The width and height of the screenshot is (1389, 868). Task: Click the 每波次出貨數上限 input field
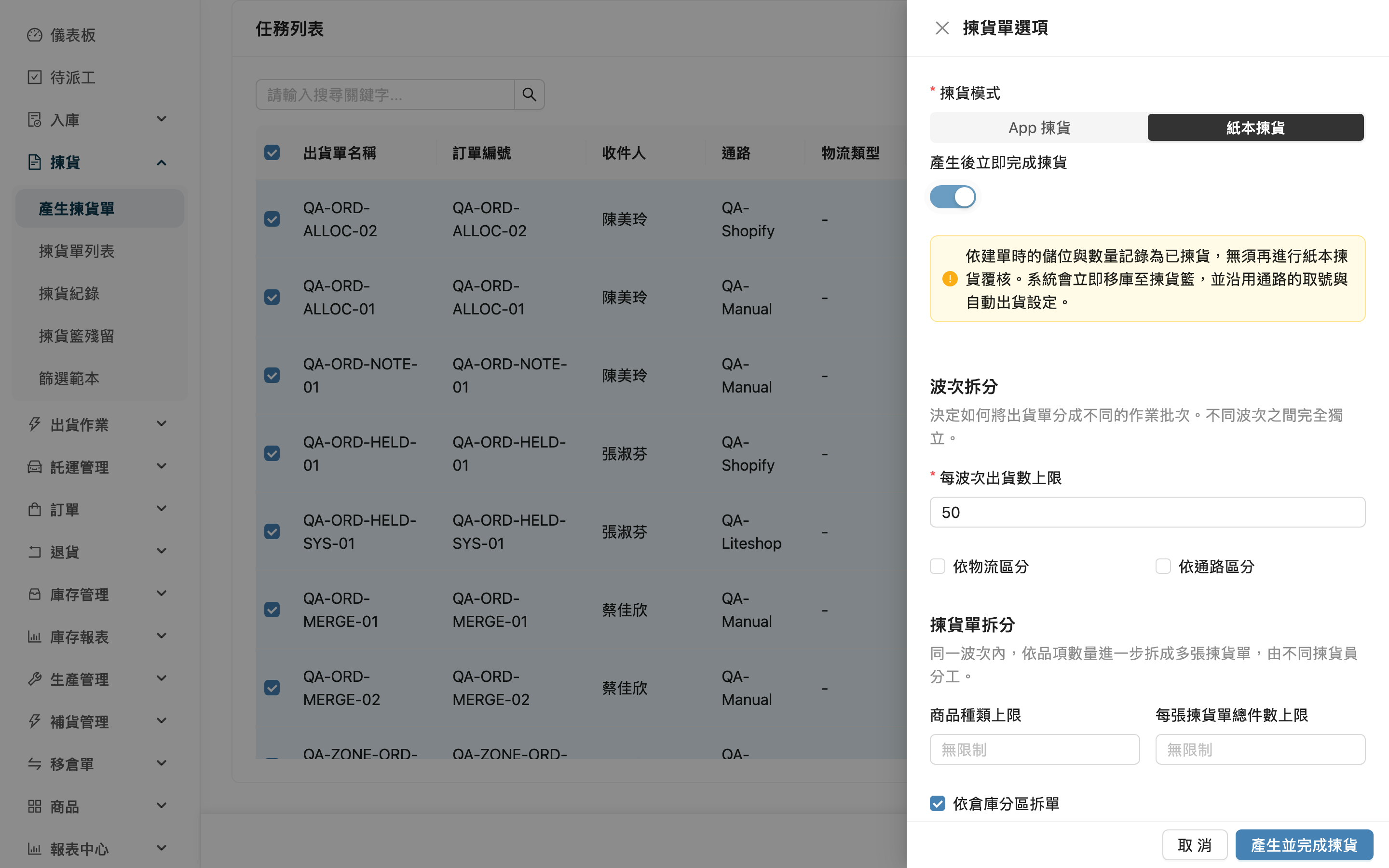[x=1147, y=512]
